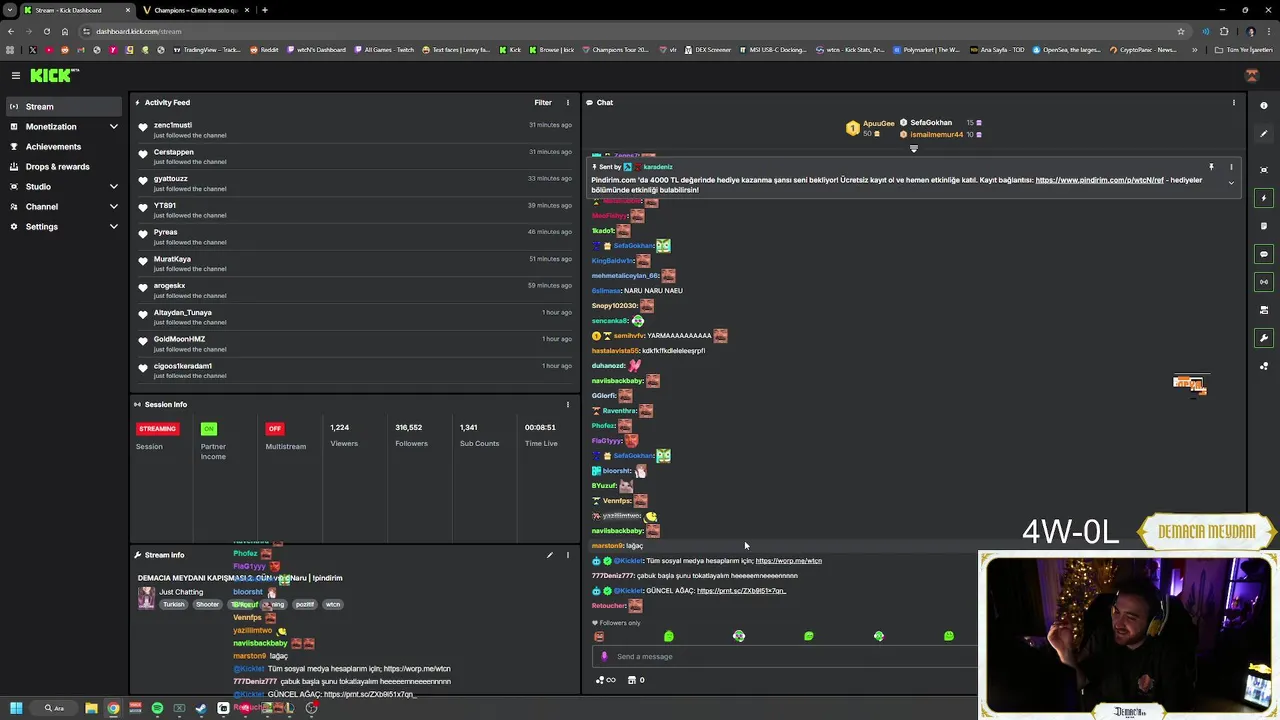Collapse the pinned message with its chevron
The height and width of the screenshot is (720, 1280).
pos(1231,183)
